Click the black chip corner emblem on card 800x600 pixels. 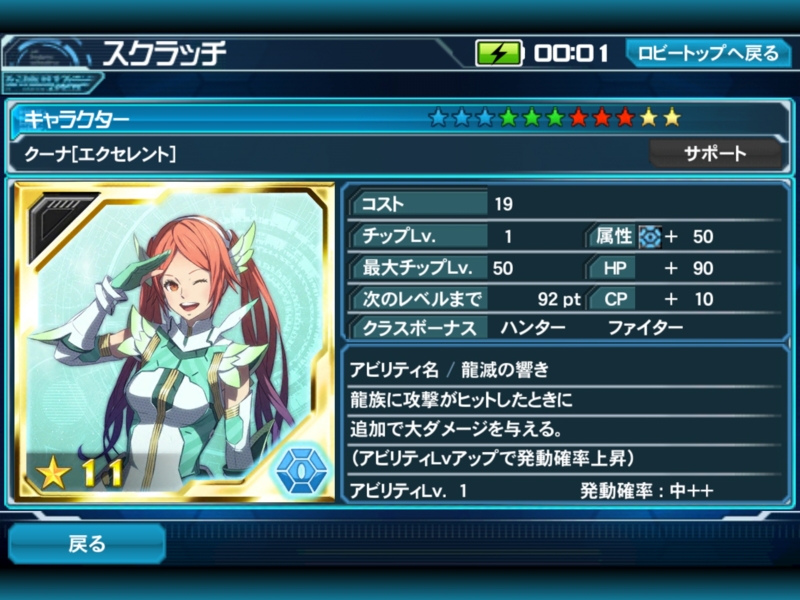coord(58,222)
